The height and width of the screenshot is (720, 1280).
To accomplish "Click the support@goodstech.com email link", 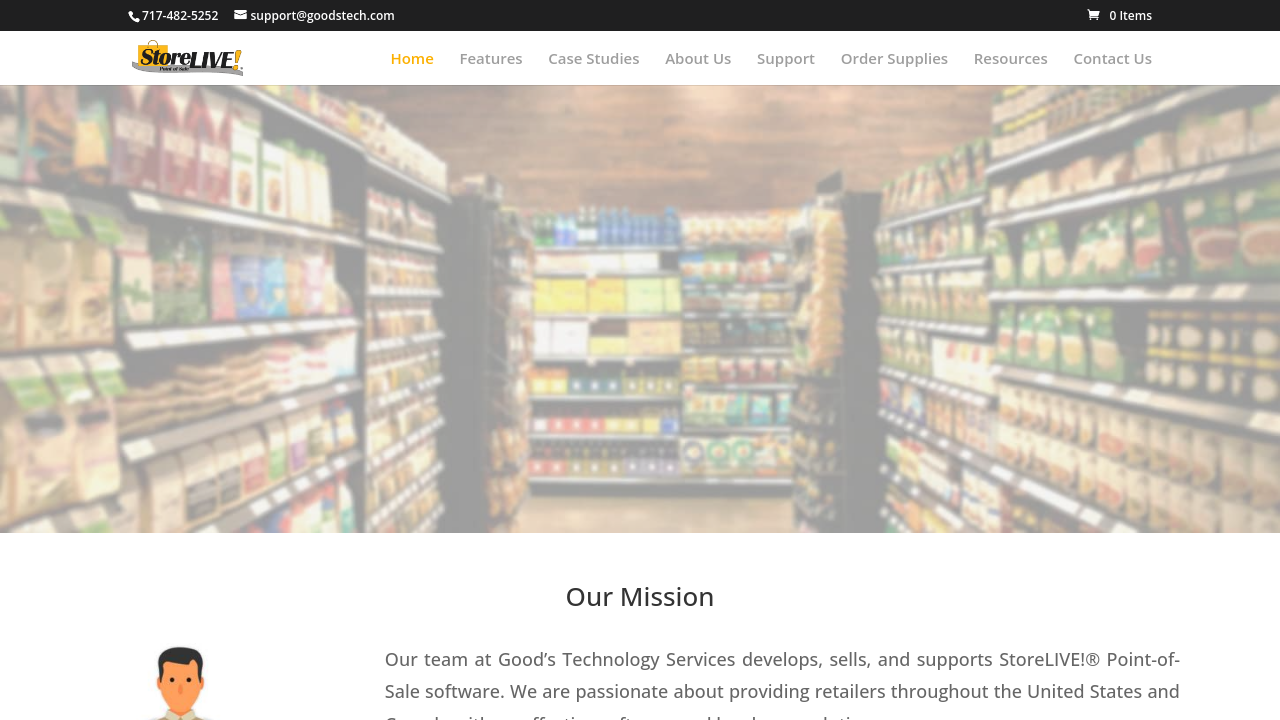I will click(322, 15).
